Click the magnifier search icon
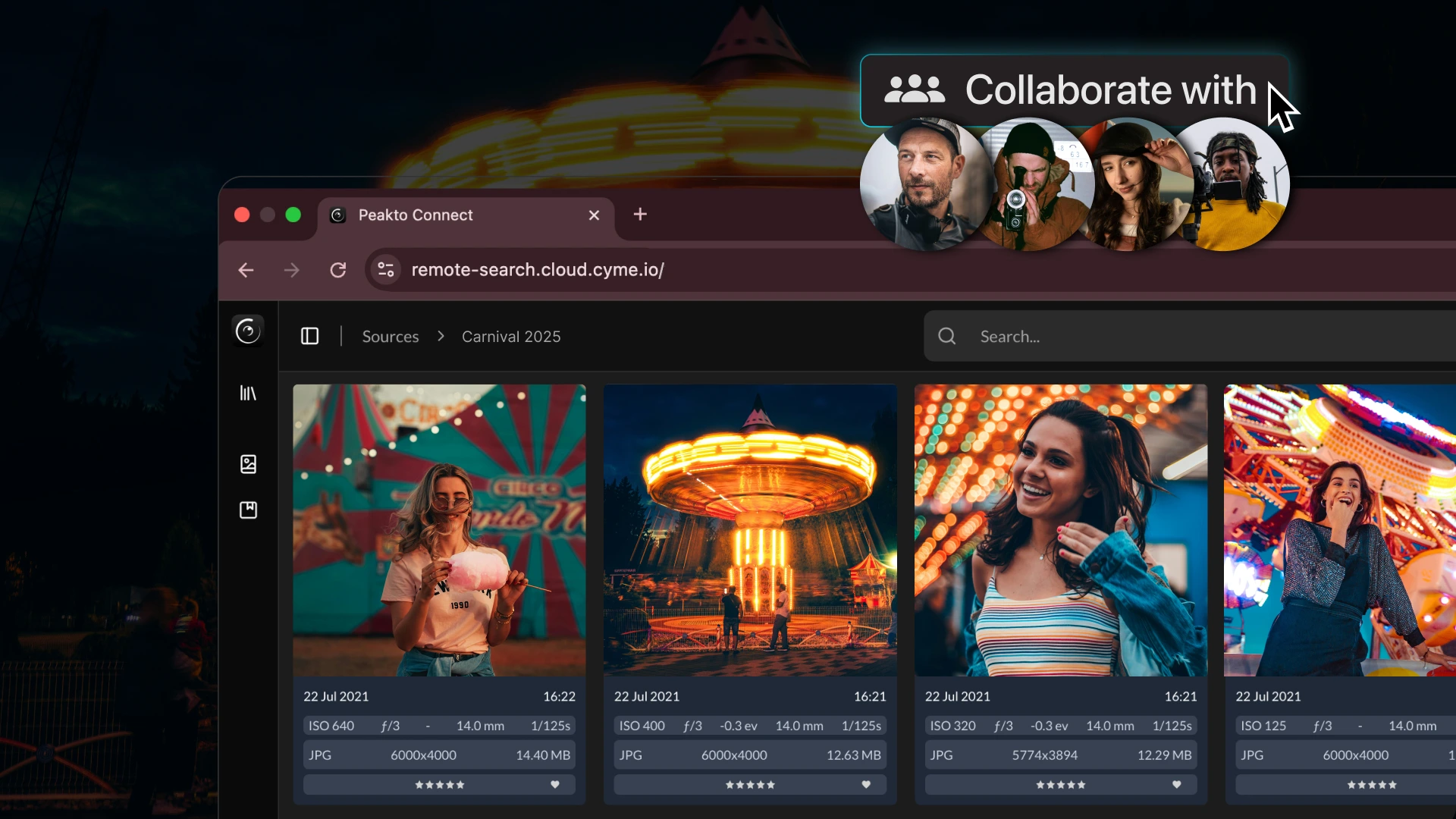1456x819 pixels. pos(947,336)
